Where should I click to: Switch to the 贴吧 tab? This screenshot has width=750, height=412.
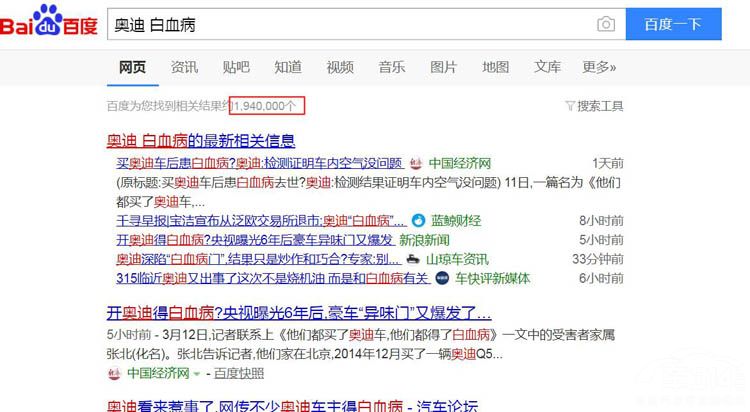[x=236, y=67]
